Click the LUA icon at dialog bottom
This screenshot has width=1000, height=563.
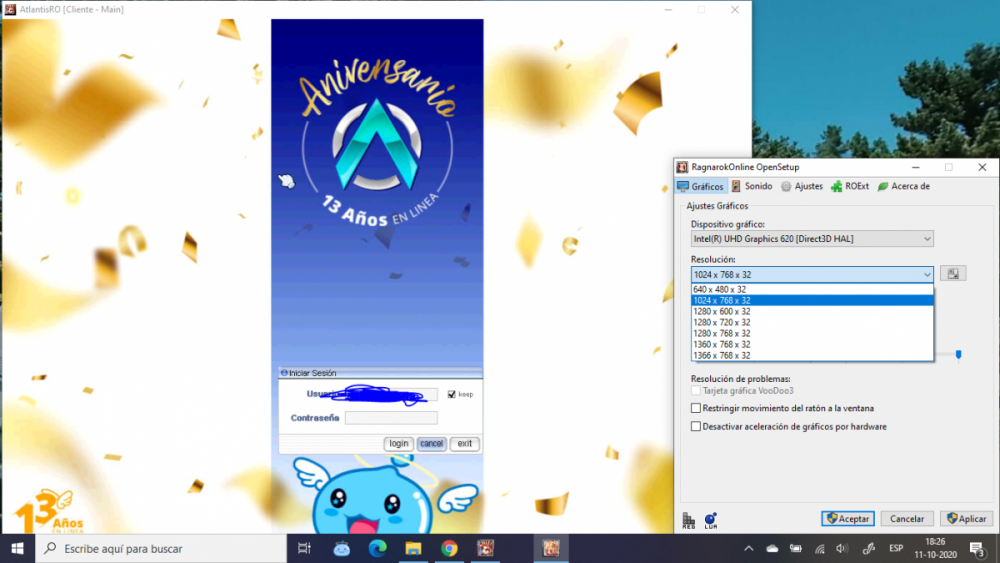(x=710, y=520)
